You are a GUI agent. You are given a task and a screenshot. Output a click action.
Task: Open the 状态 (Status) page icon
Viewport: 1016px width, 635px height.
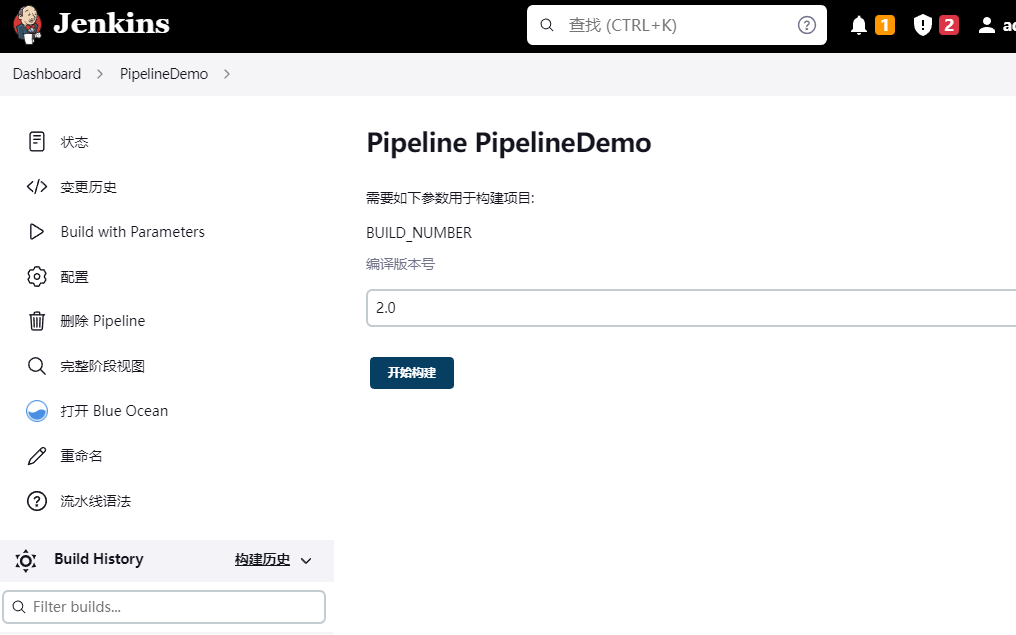pyautogui.click(x=36, y=141)
